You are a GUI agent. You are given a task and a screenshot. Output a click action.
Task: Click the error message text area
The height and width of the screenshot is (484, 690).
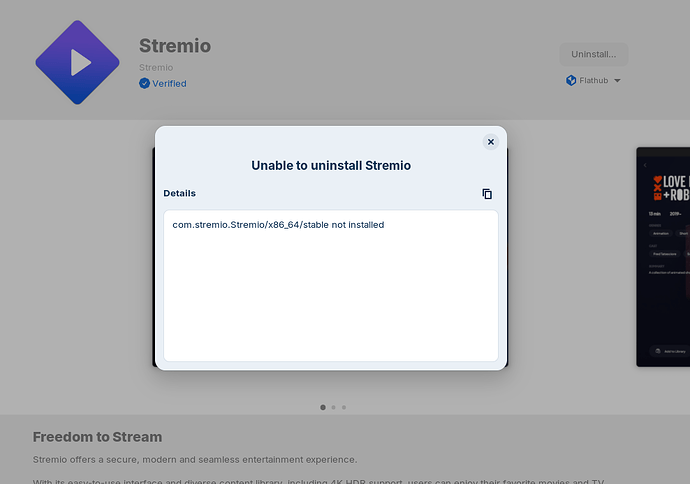[331, 286]
